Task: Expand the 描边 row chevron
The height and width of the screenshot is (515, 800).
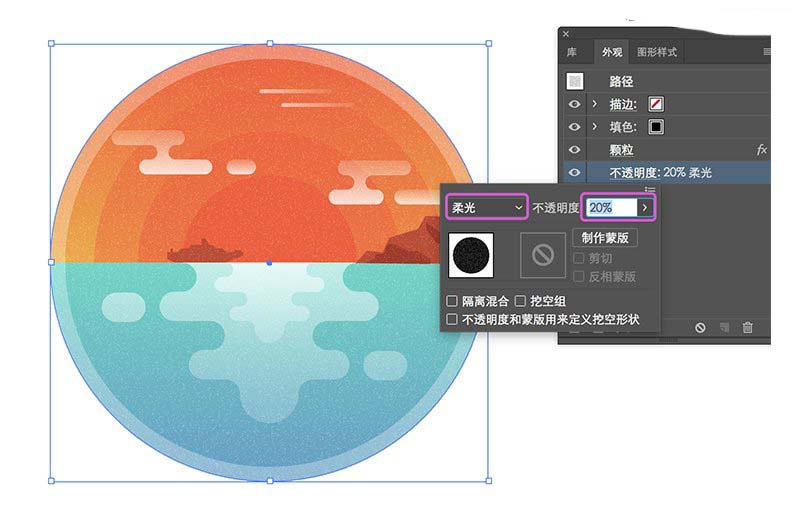Action: tap(594, 104)
